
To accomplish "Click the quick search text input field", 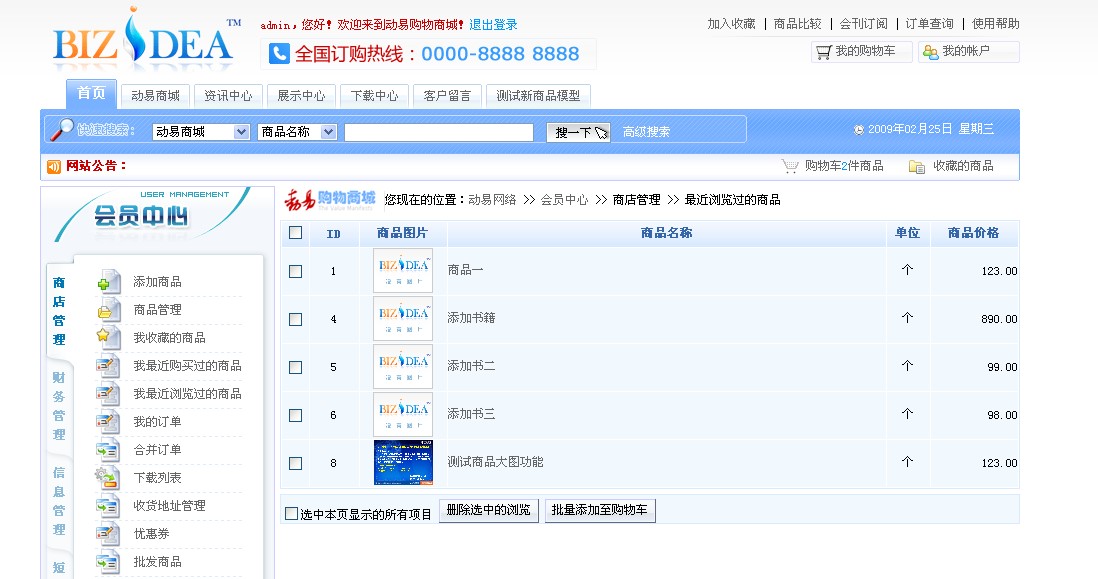I will 438,132.
